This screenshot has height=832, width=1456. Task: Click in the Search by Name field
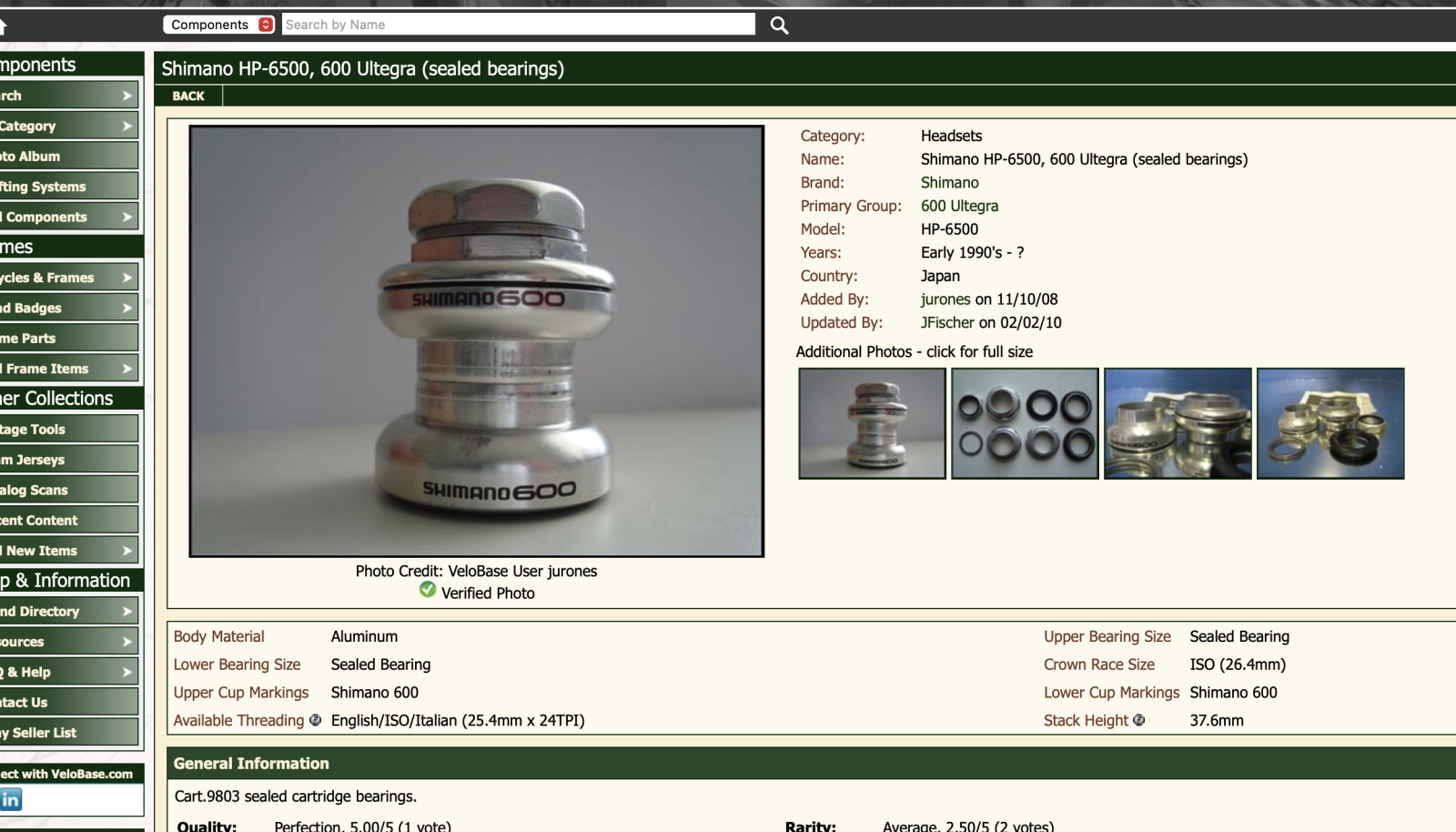point(519,25)
